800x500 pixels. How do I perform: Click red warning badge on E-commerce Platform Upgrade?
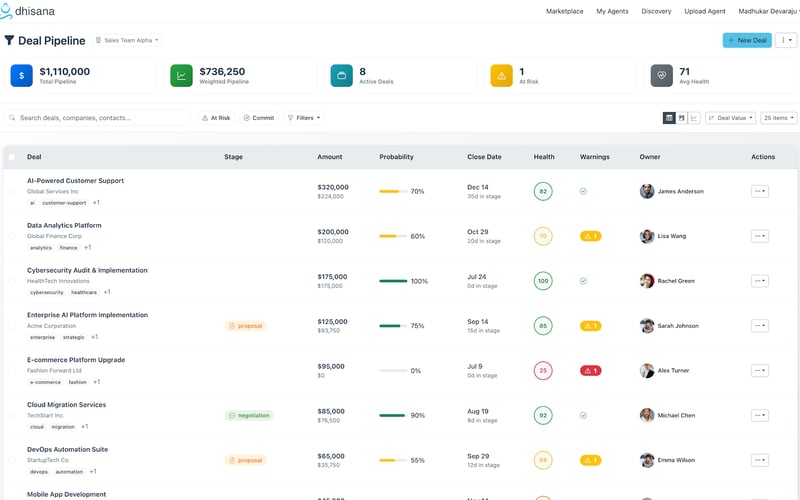[590, 370]
